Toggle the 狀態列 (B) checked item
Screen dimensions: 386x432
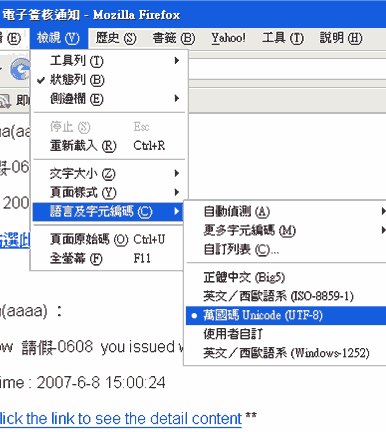[x=109, y=80]
